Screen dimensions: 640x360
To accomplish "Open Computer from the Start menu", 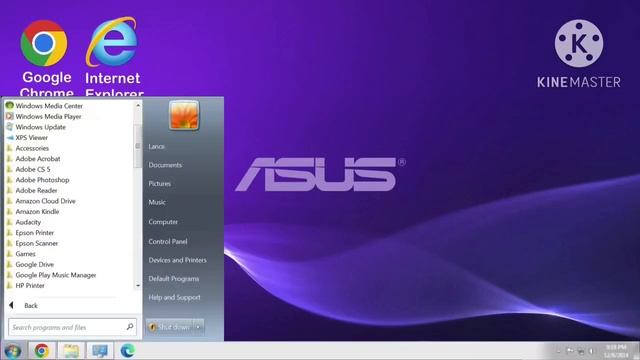I will point(163,222).
